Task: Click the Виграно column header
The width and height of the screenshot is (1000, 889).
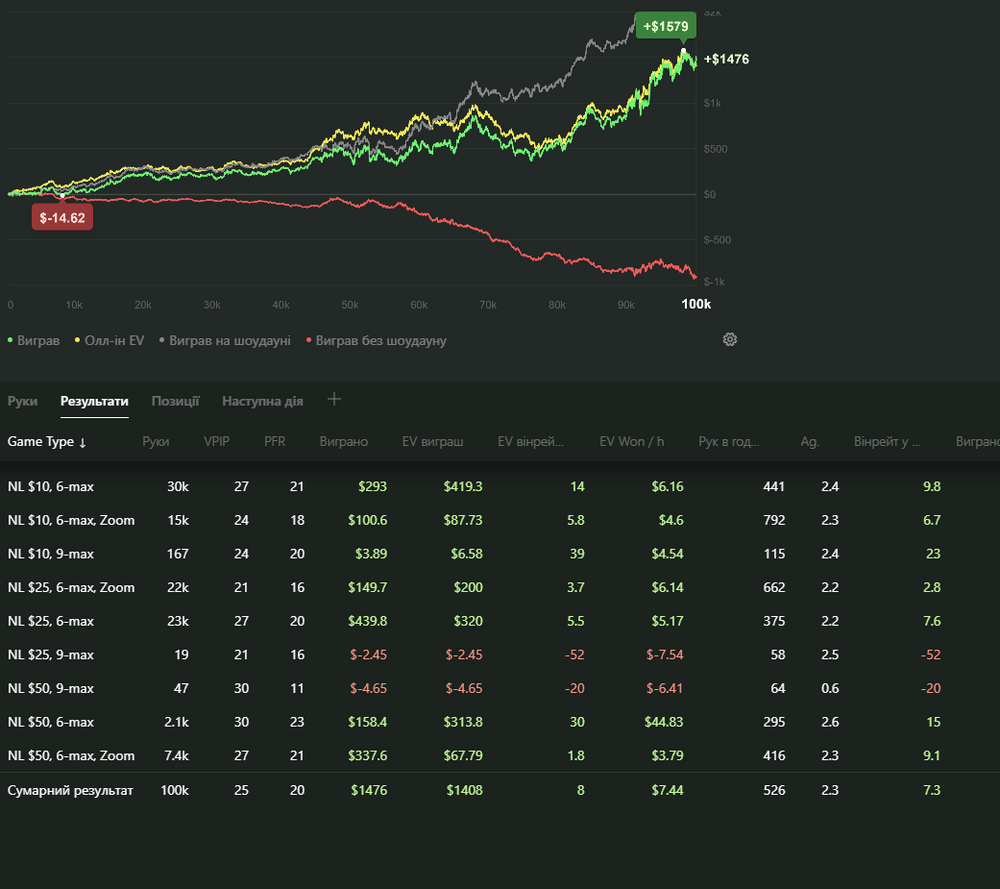Action: coord(343,441)
